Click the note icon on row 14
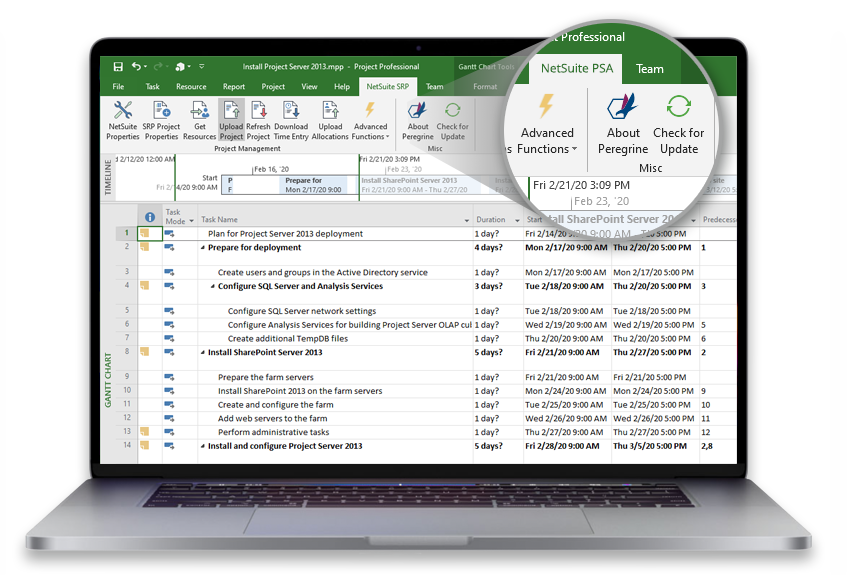The height and width of the screenshot is (575, 856). pos(144,445)
